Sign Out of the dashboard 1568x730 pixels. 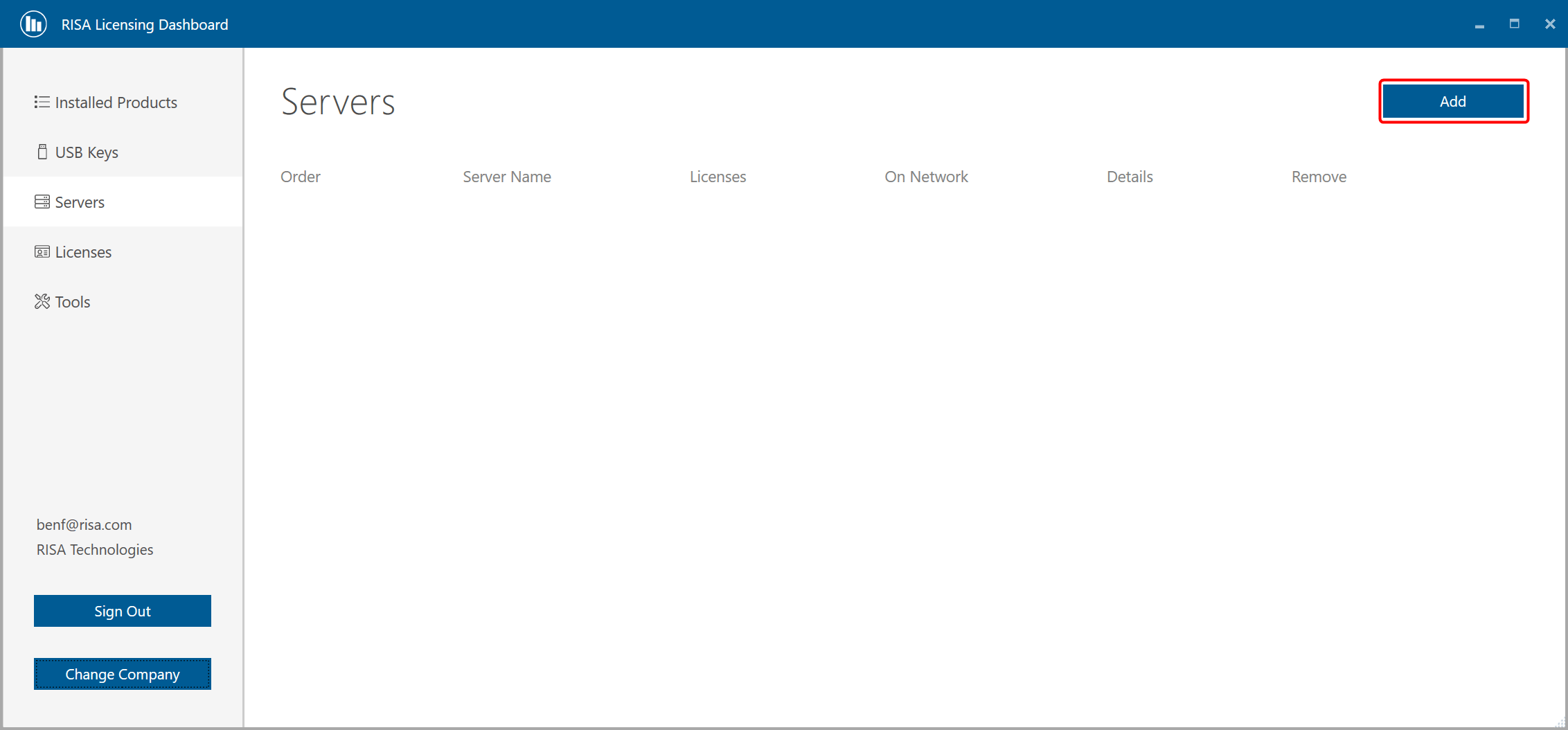point(122,610)
